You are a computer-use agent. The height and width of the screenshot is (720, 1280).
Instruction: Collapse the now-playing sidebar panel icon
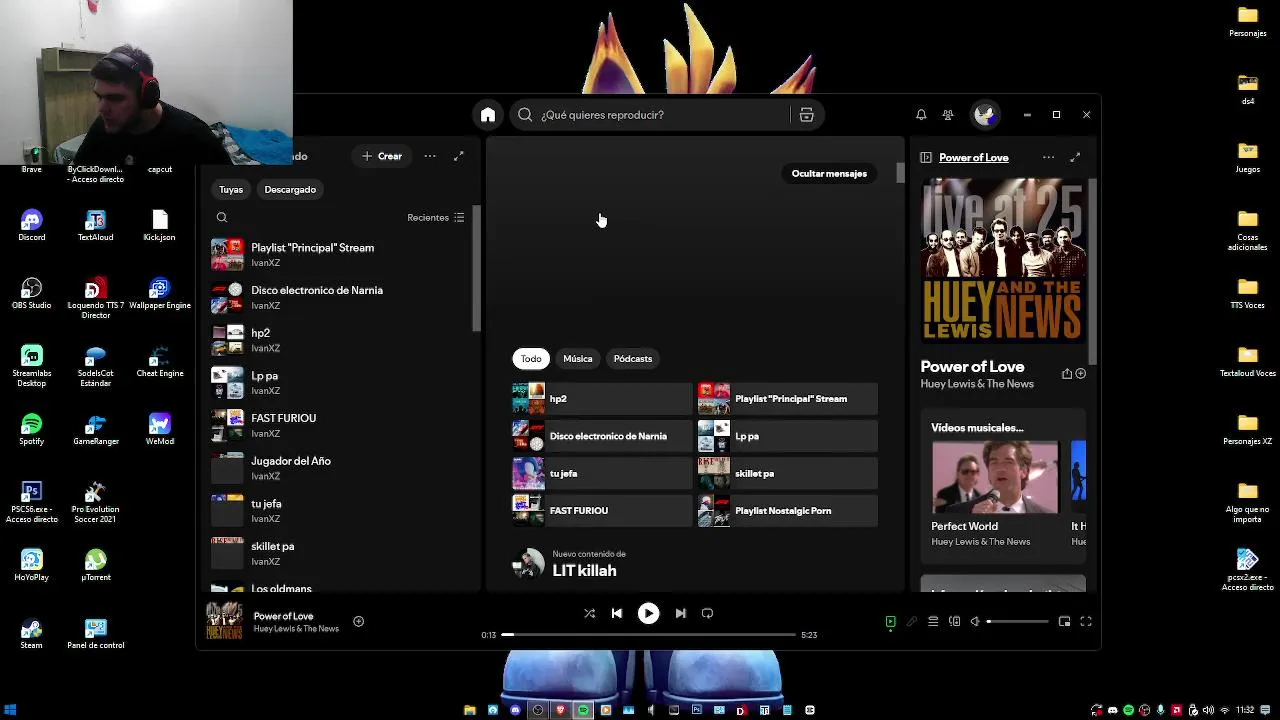[926, 157]
